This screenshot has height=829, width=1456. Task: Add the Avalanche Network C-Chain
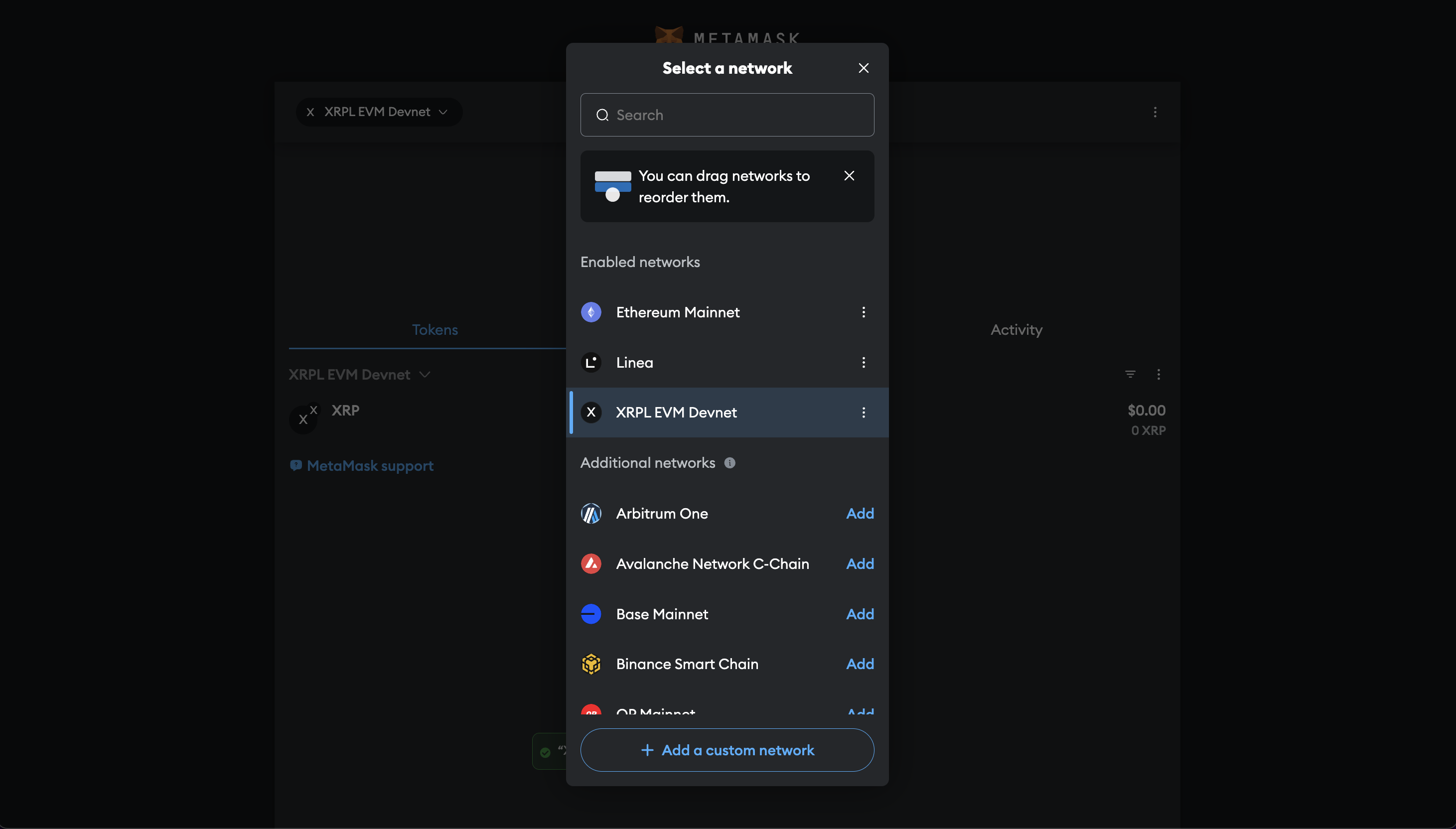coord(860,563)
